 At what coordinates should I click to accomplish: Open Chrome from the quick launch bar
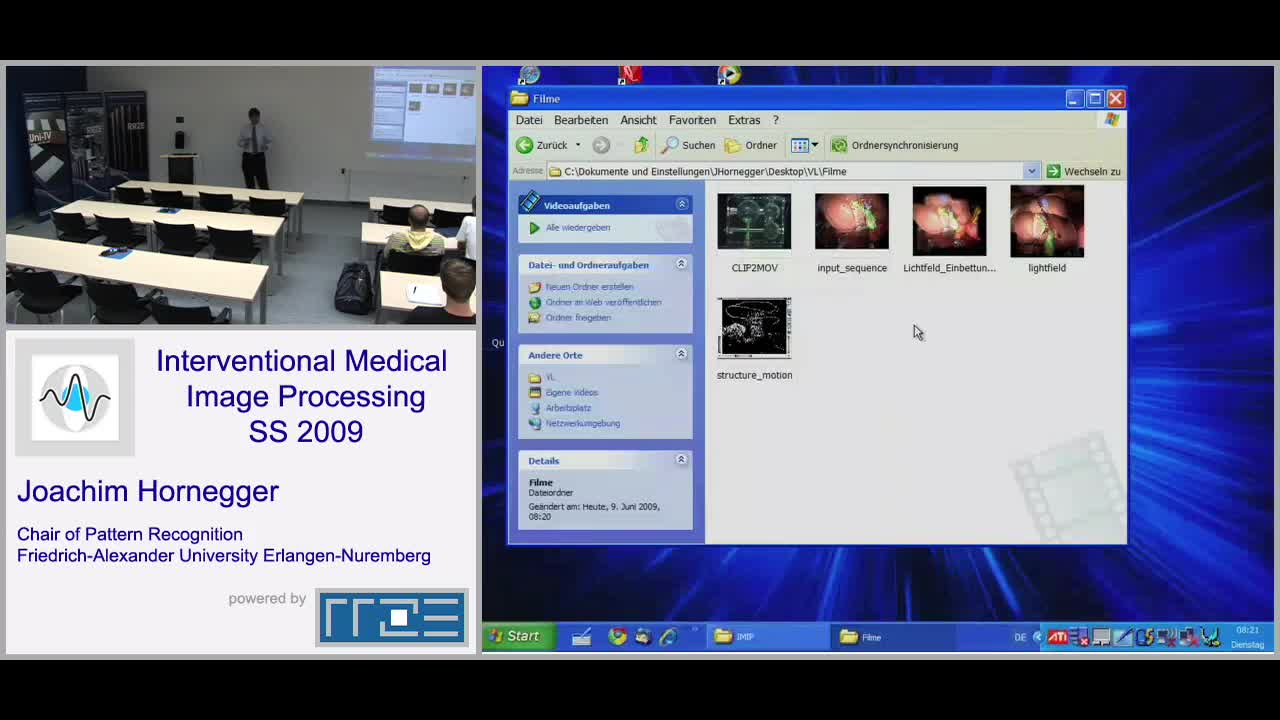pyautogui.click(x=617, y=637)
